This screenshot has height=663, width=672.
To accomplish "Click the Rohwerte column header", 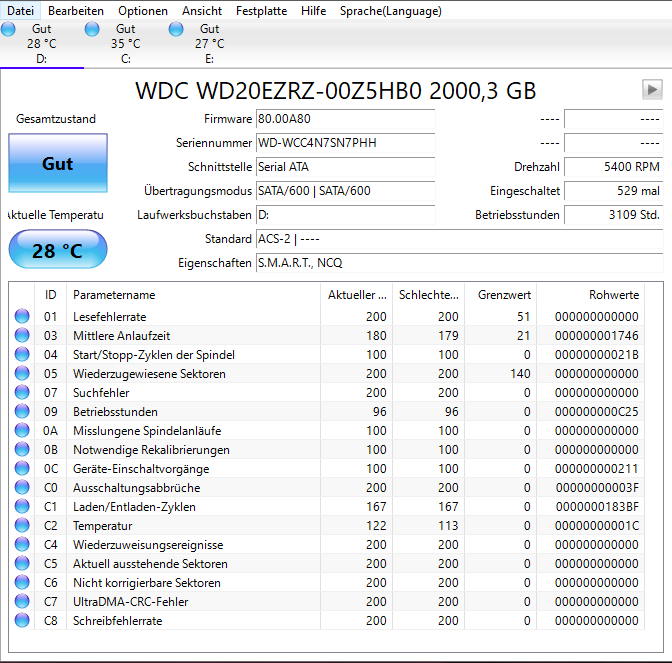I will coord(591,295).
